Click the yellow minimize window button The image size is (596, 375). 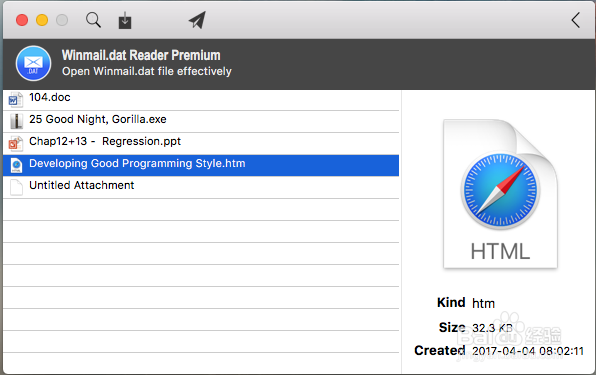click(42, 20)
